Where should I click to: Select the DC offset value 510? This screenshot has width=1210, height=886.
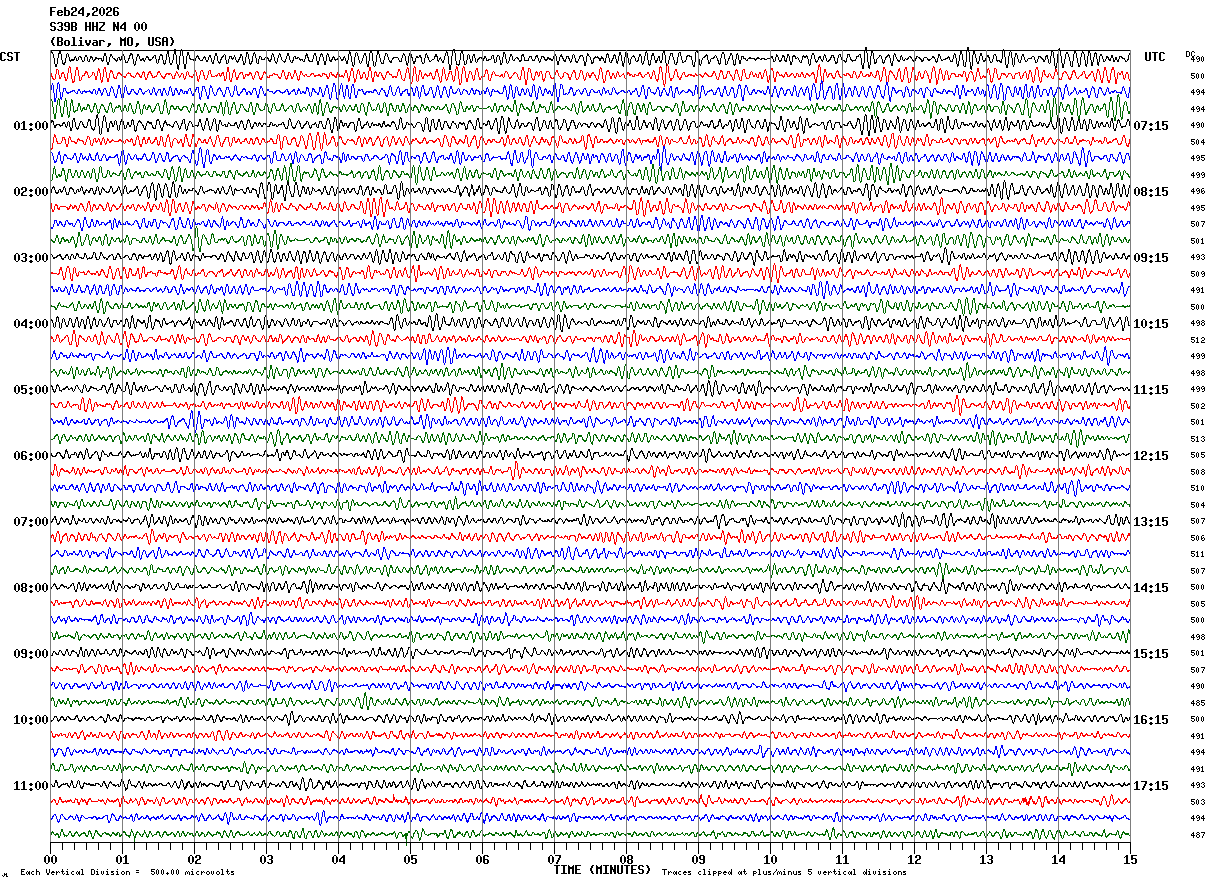click(1197, 488)
